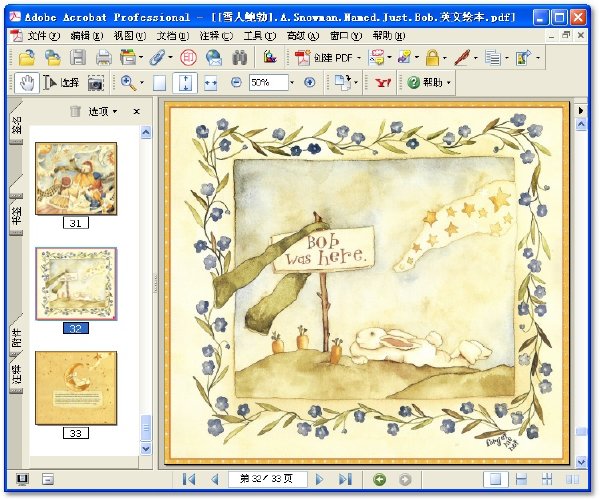Open the zoom percentage dropdown
Screen dimensions: 600x501
pyautogui.click(x=292, y=82)
